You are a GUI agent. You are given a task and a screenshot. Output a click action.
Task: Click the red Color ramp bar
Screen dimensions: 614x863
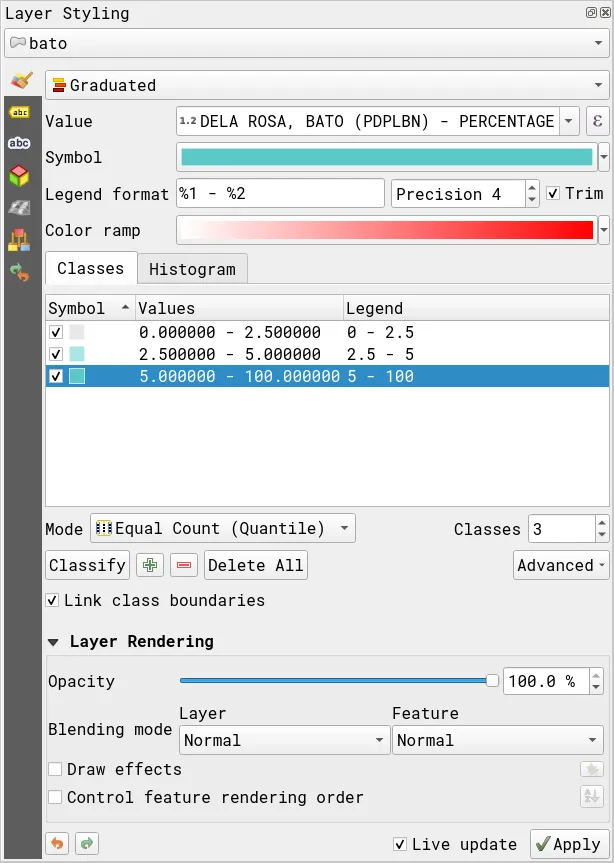[387, 230]
